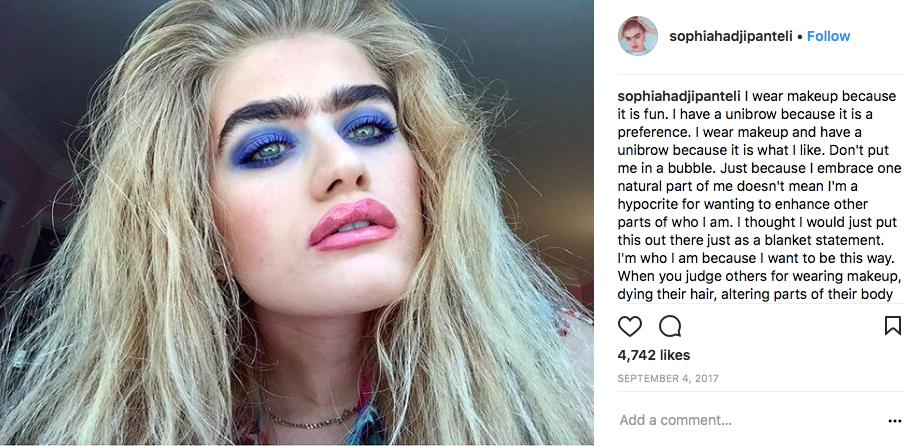The image size is (923, 446).
Task: Open comments via the speech bubble icon
Action: coord(670,326)
